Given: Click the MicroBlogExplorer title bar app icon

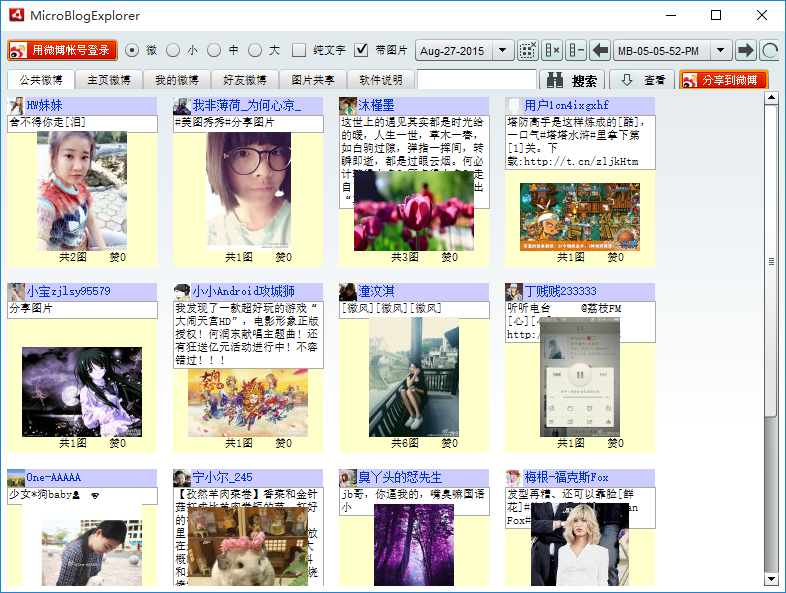Looking at the screenshot, I should tap(17, 15).
